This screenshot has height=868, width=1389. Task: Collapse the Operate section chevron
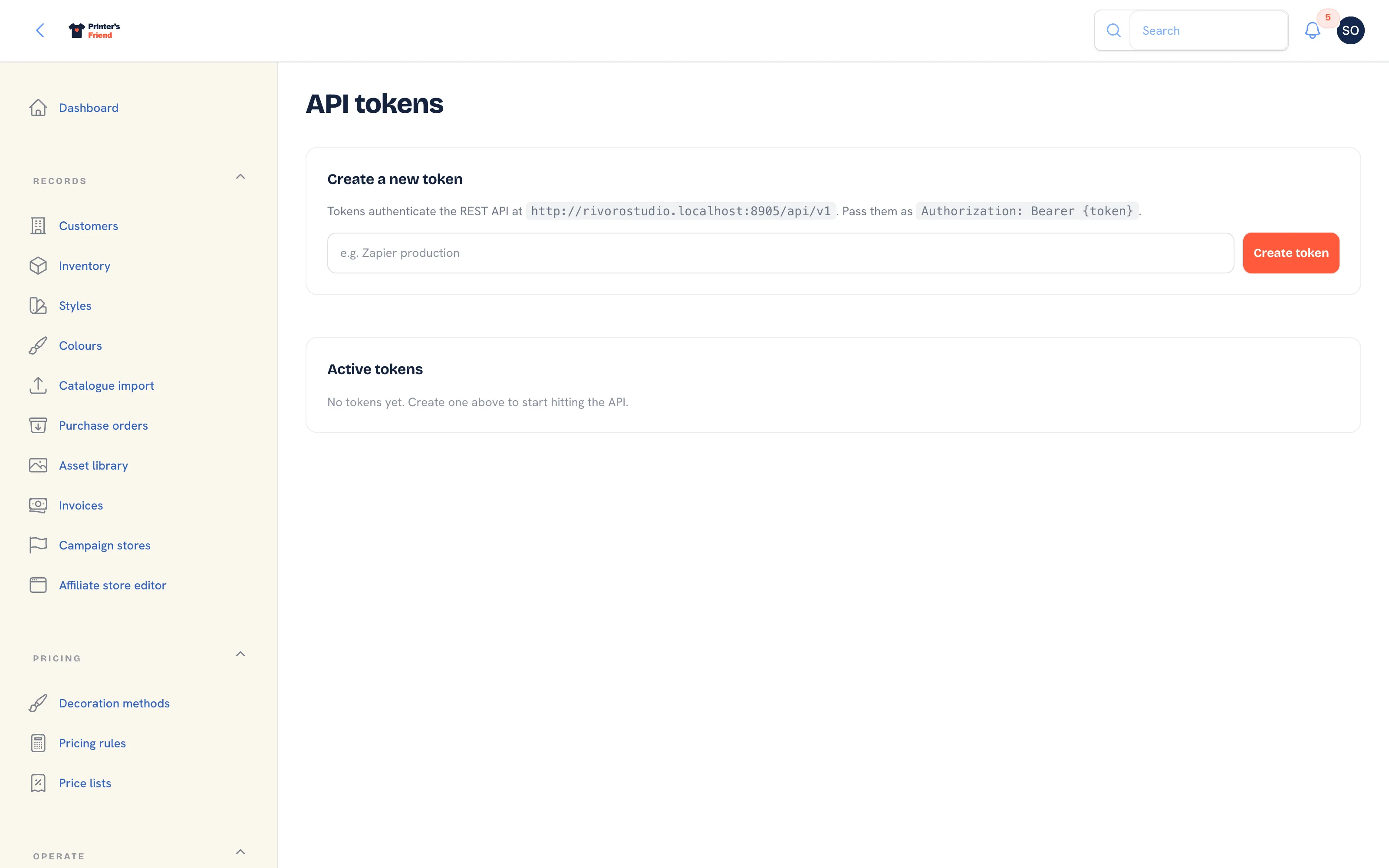coord(240,852)
